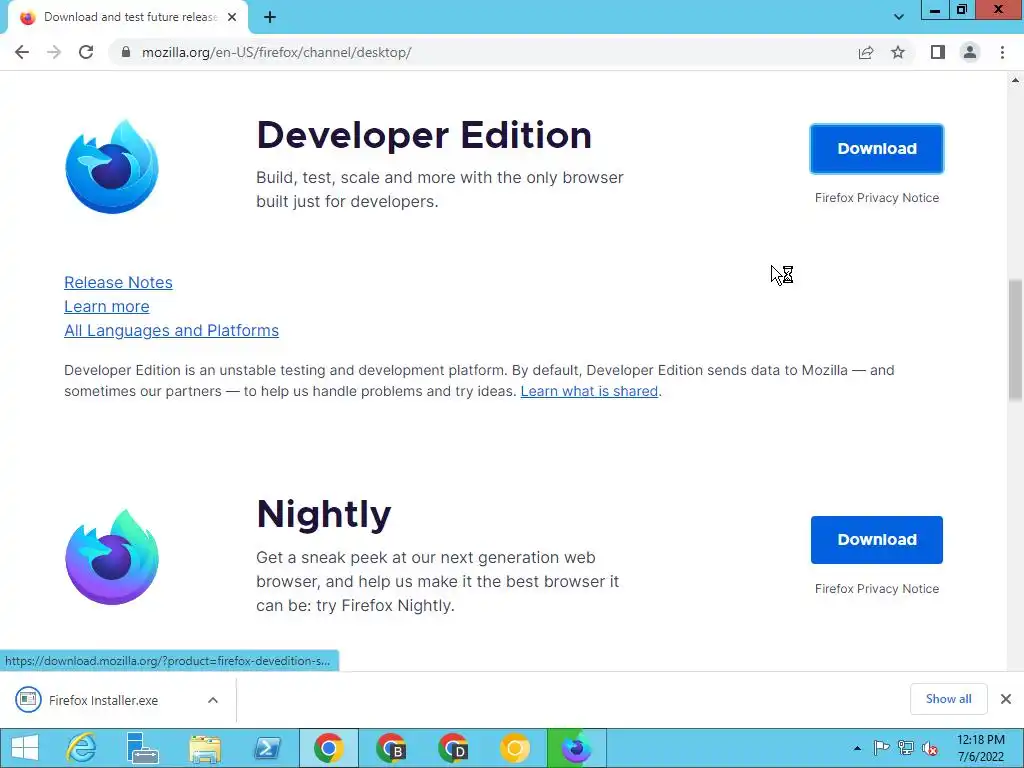
Task: Launch Internet Explorer from taskbar
Action: tap(82, 748)
